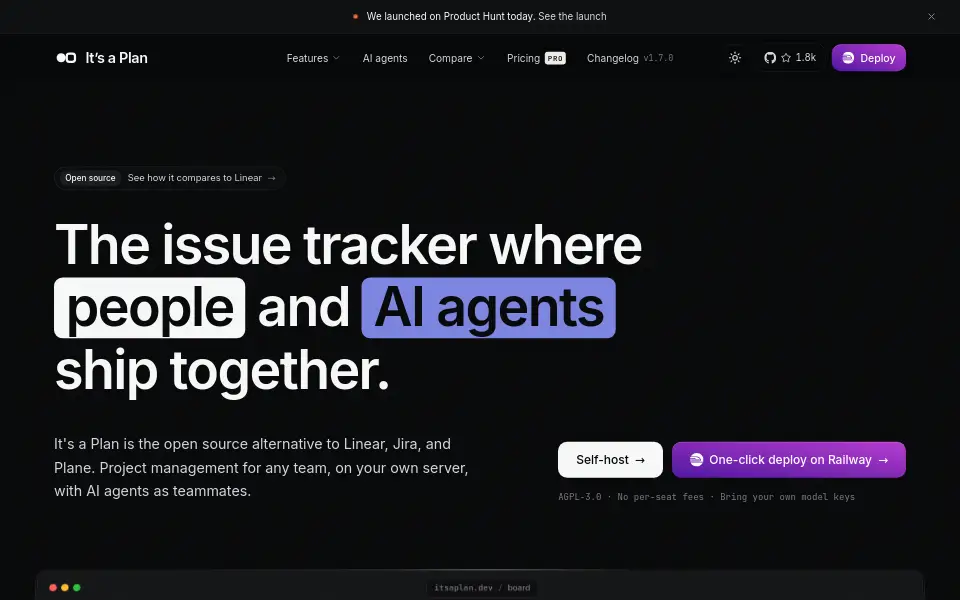Open the 'See the launch' link
The image size is (960, 600).
point(572,17)
